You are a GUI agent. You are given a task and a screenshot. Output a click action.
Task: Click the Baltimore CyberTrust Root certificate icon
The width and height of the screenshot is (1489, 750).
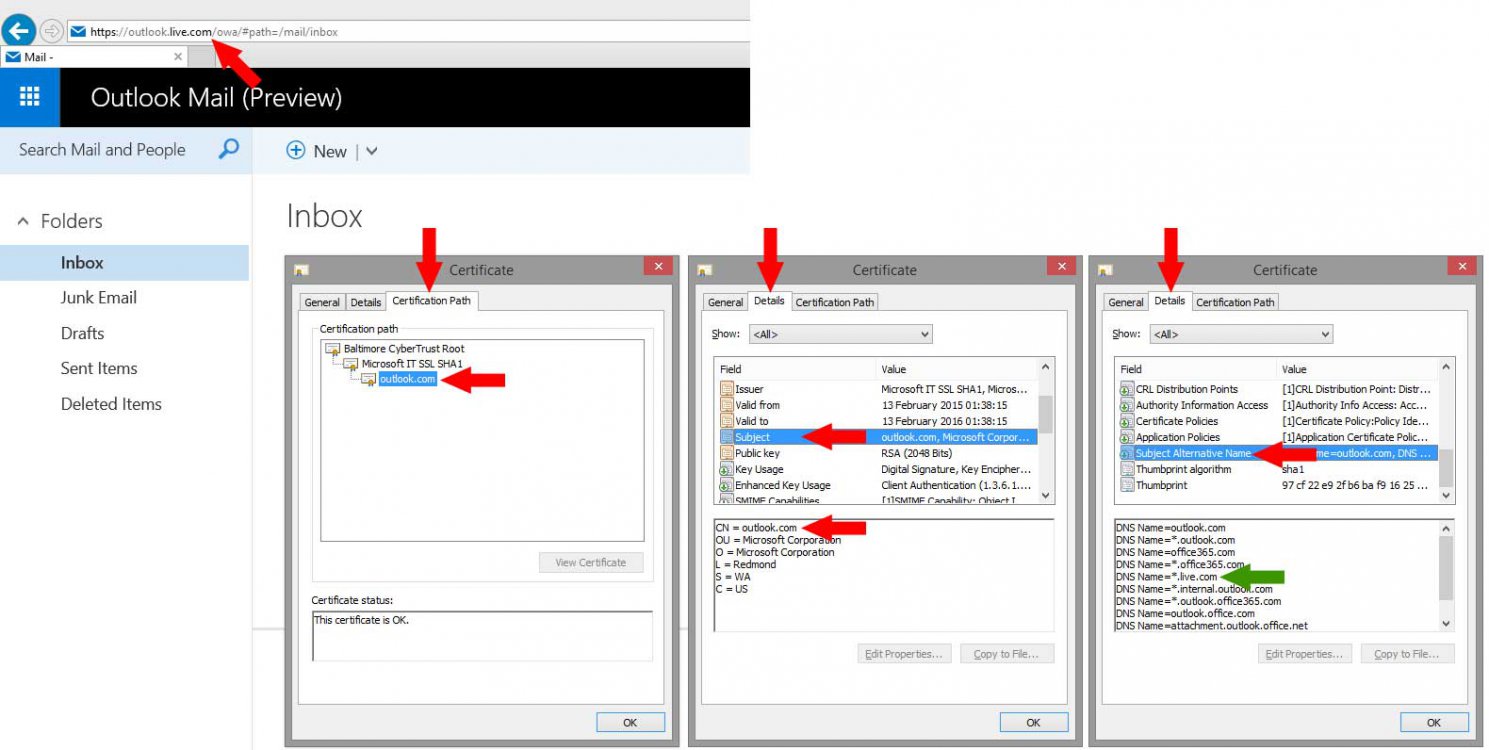[333, 349]
